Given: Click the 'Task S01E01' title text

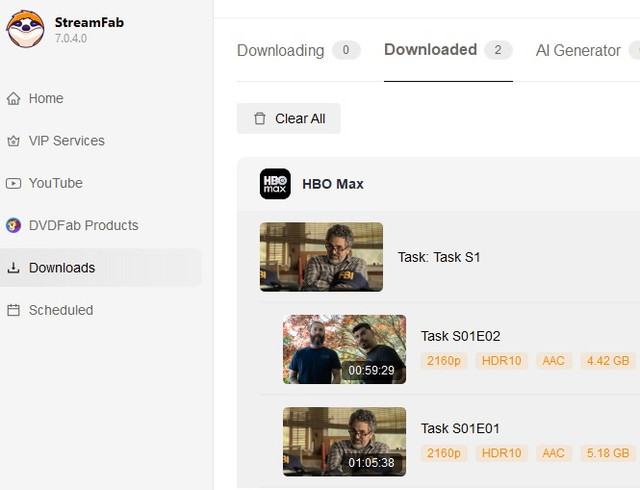Looking at the screenshot, I should click(460, 428).
